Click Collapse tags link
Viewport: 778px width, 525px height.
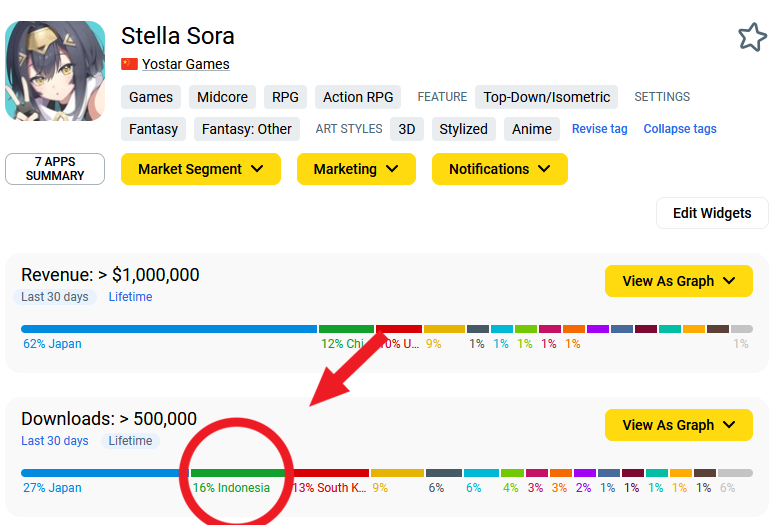[680, 129]
